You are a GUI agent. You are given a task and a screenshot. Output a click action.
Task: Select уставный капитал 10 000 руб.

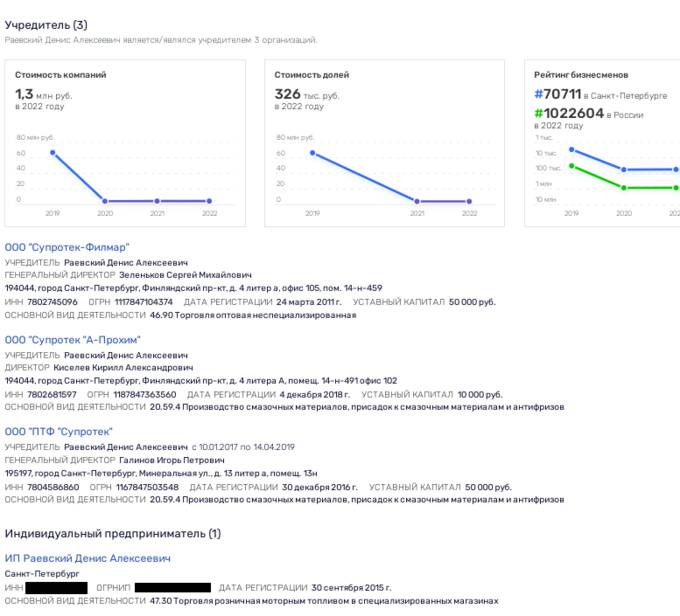pos(480,394)
